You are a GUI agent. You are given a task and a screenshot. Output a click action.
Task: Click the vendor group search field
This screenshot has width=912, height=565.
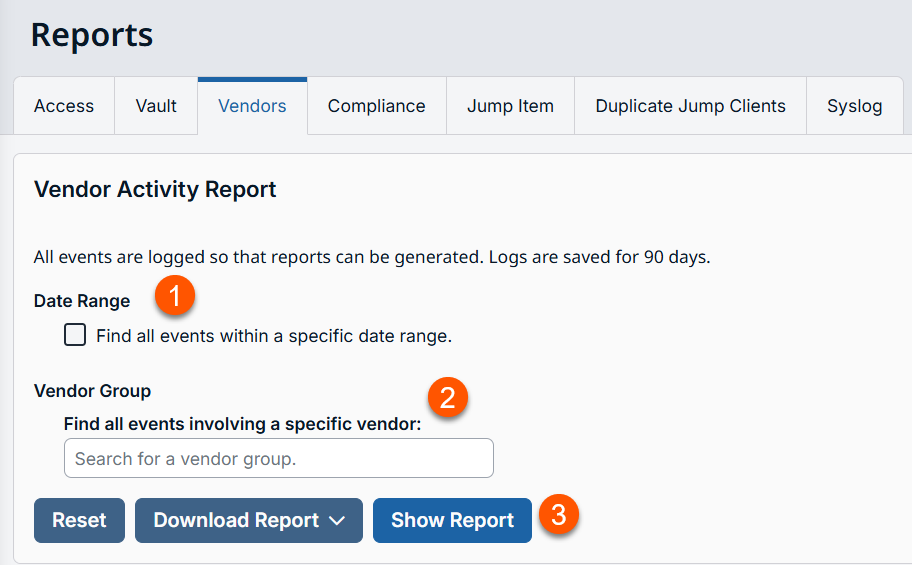[279, 459]
